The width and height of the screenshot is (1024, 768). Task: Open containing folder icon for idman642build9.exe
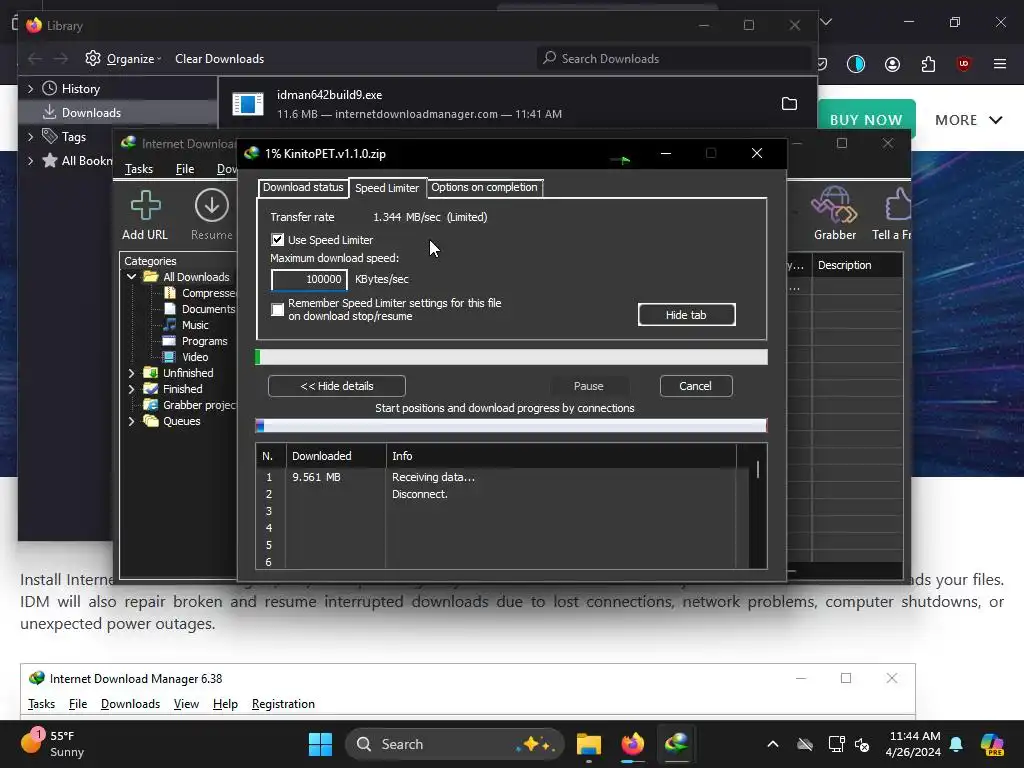tap(789, 104)
